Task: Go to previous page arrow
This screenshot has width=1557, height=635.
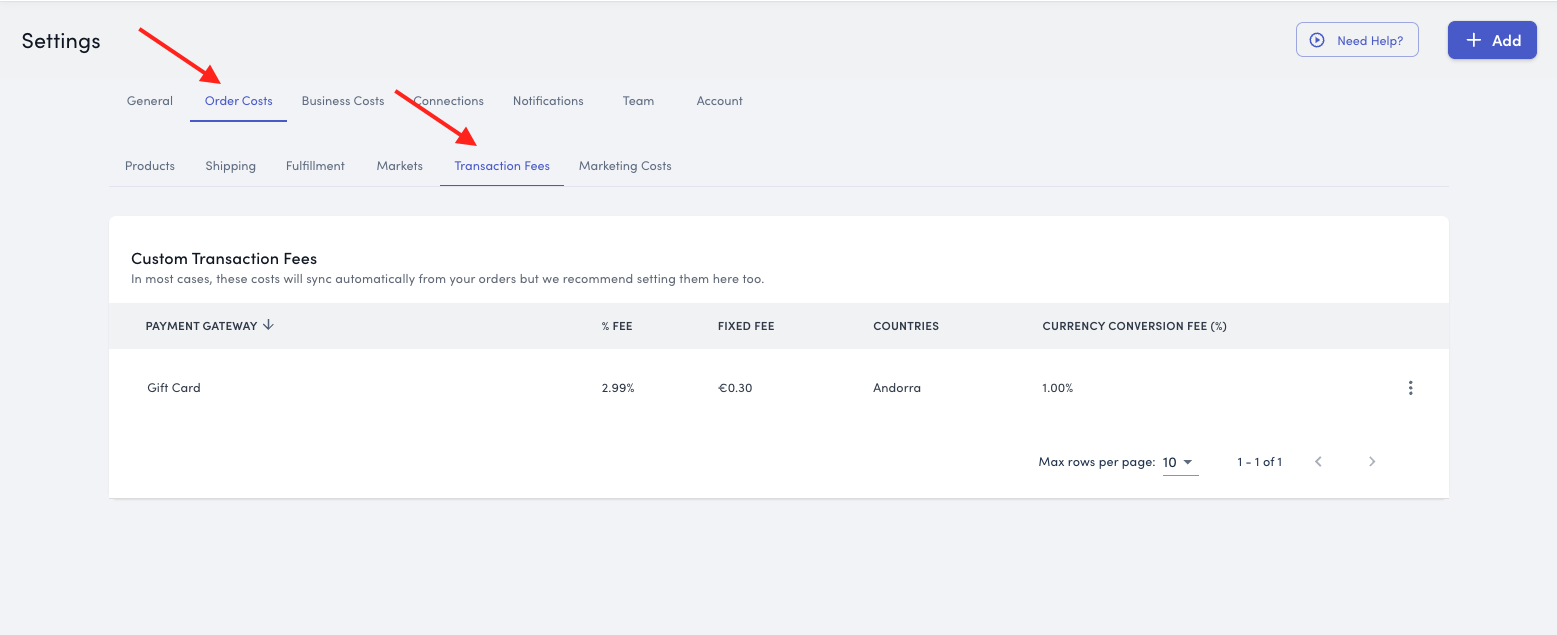Action: pyautogui.click(x=1318, y=462)
